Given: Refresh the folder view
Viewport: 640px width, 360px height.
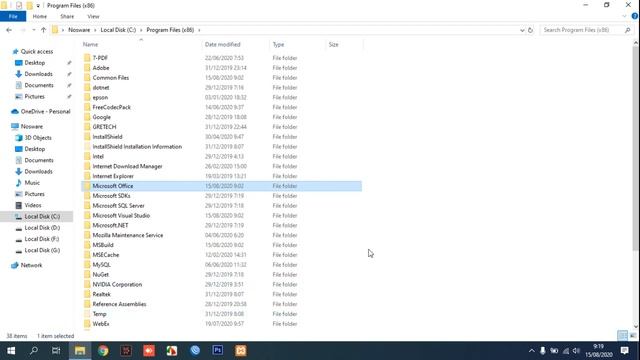Looking at the screenshot, I should [x=530, y=30].
